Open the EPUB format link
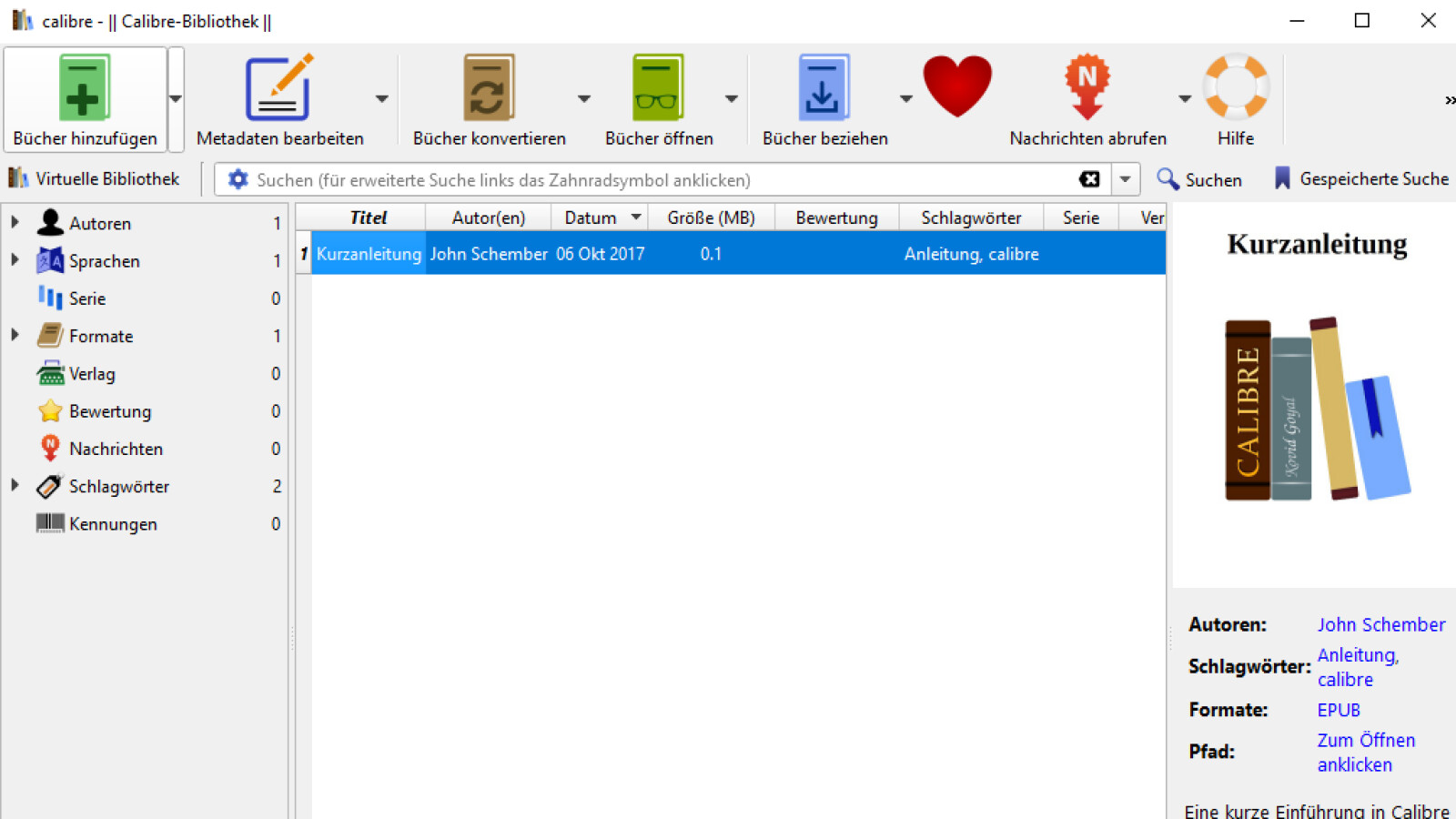The width and height of the screenshot is (1456, 819). tap(1339, 710)
